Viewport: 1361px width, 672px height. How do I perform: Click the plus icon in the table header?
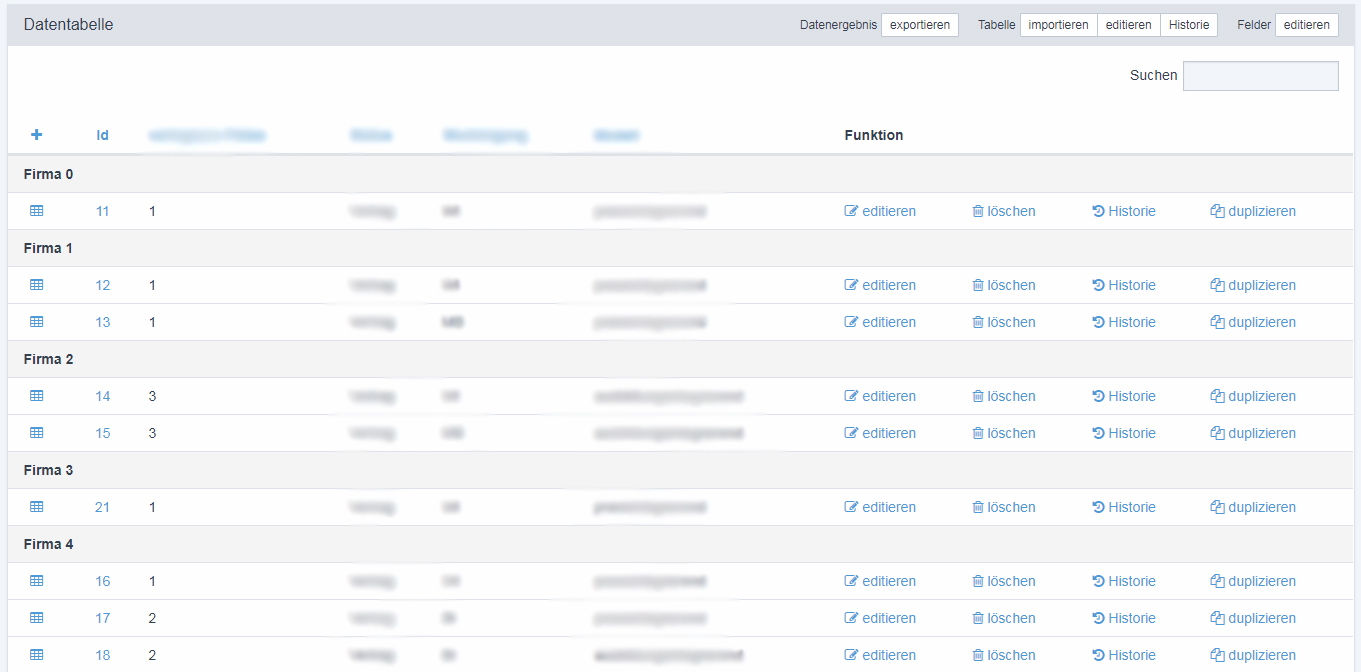coord(36,135)
